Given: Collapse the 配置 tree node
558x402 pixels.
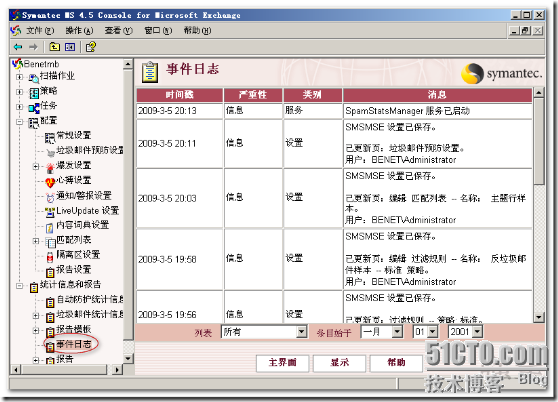Looking at the screenshot, I should point(20,122).
